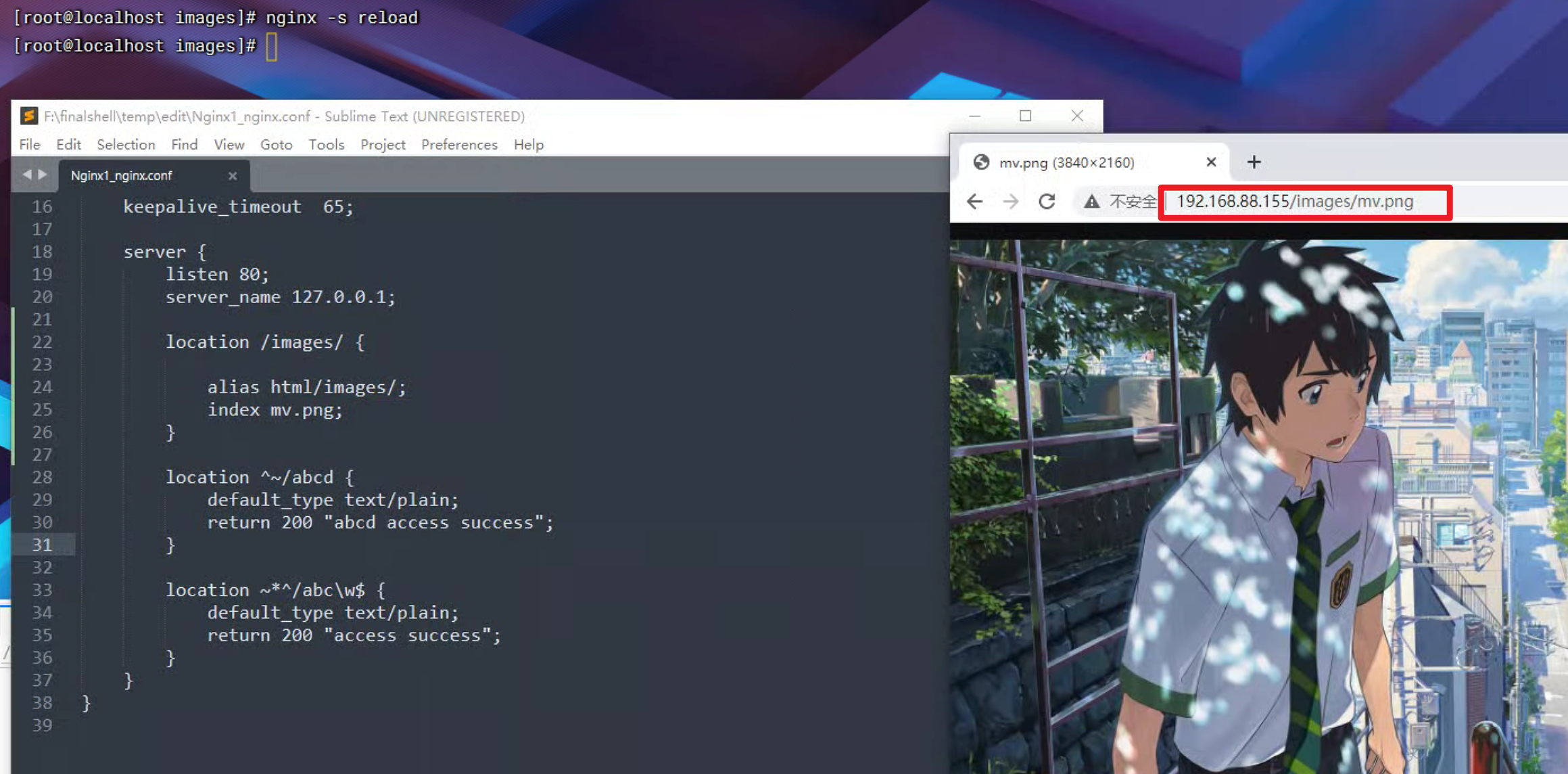
Task: Click the next tab right arrow
Action: pyautogui.click(x=43, y=175)
